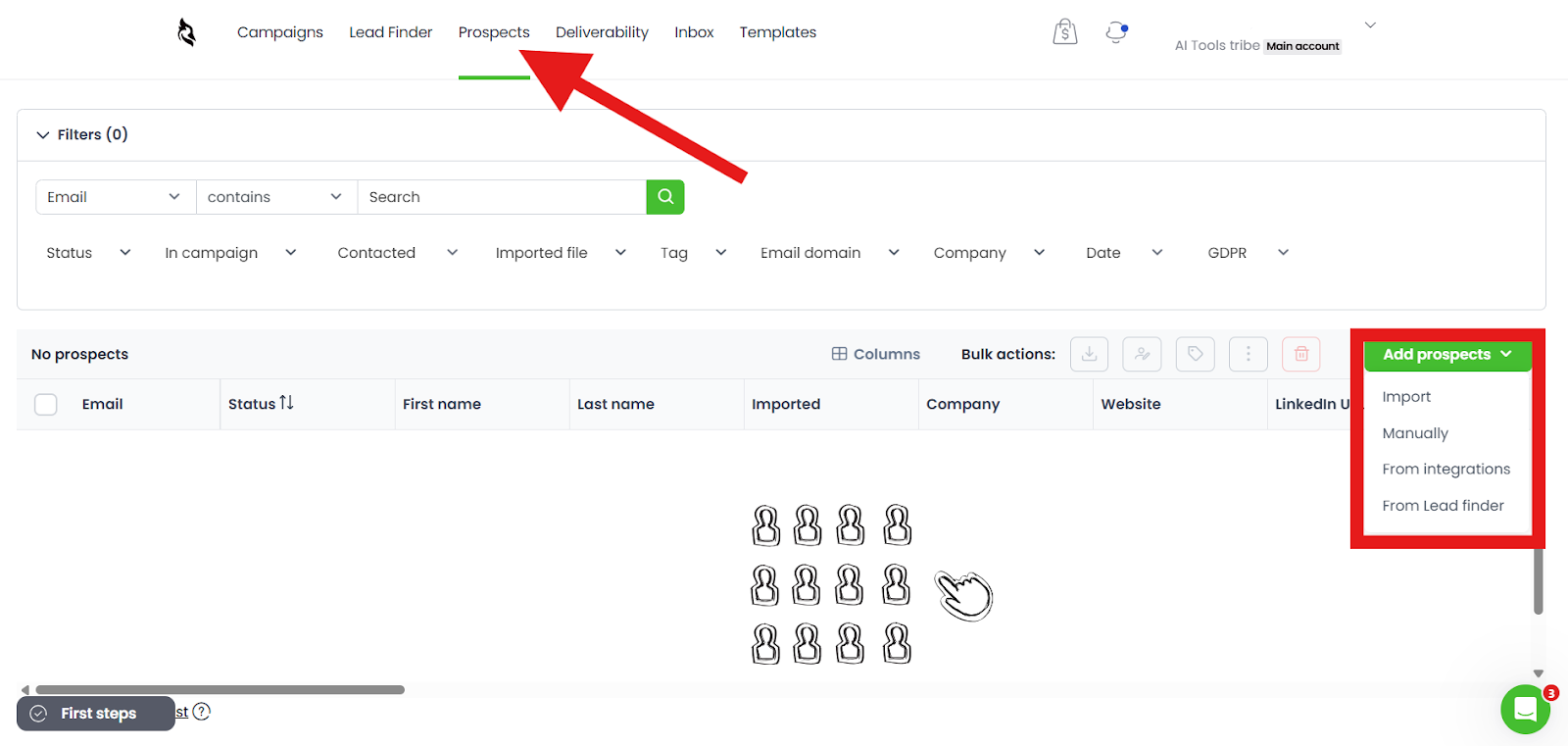Open the bulk more-actions three-dot icon
This screenshot has height=746, width=1568.
coord(1248,354)
